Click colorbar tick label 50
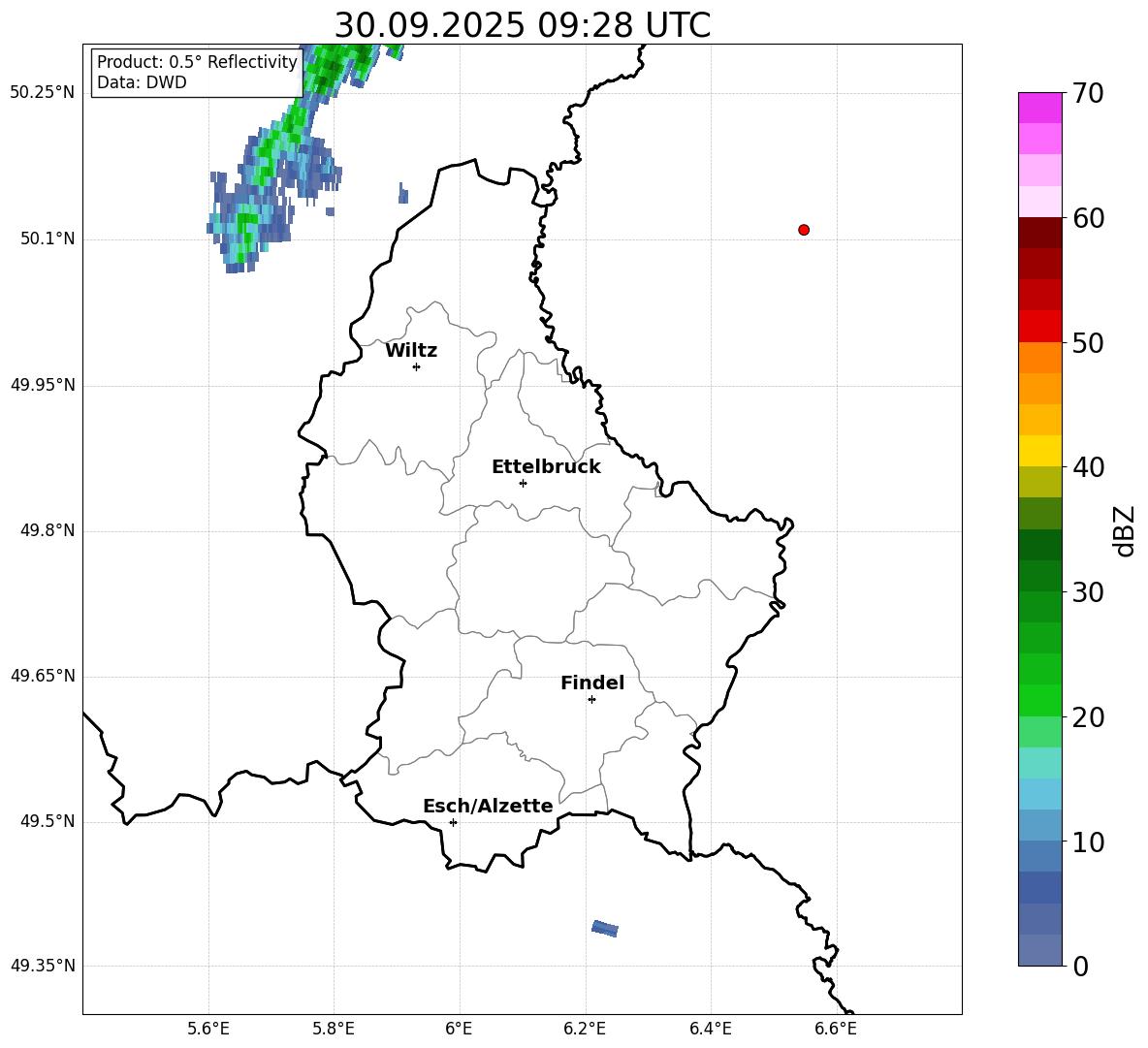Image resolution: width=1148 pixels, height=1048 pixels. [1088, 342]
